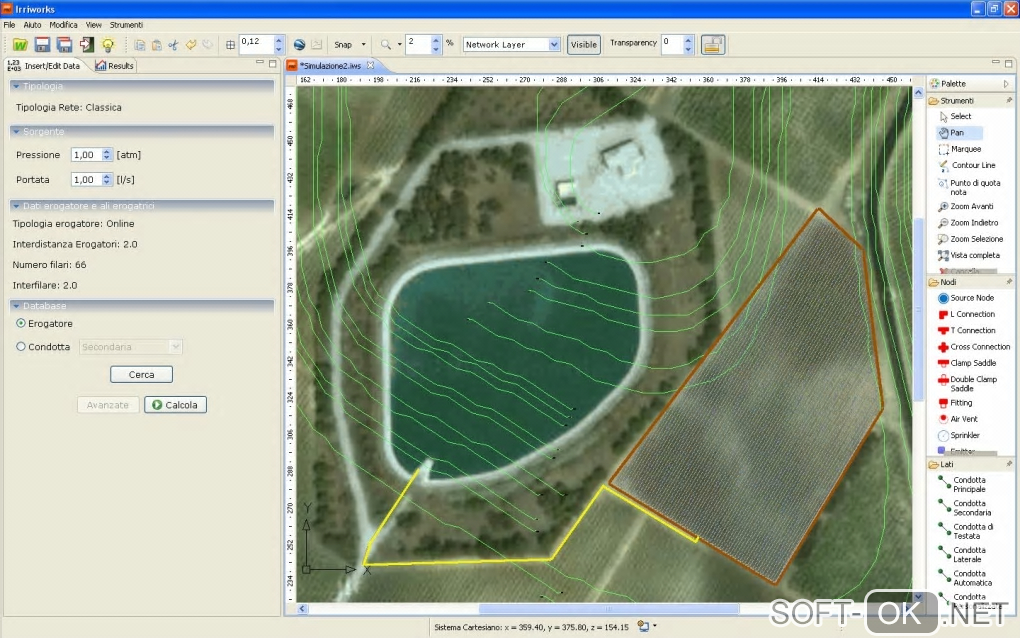This screenshot has height=638, width=1020.
Task: Click the Save floppy disk icon
Action: [x=42, y=44]
